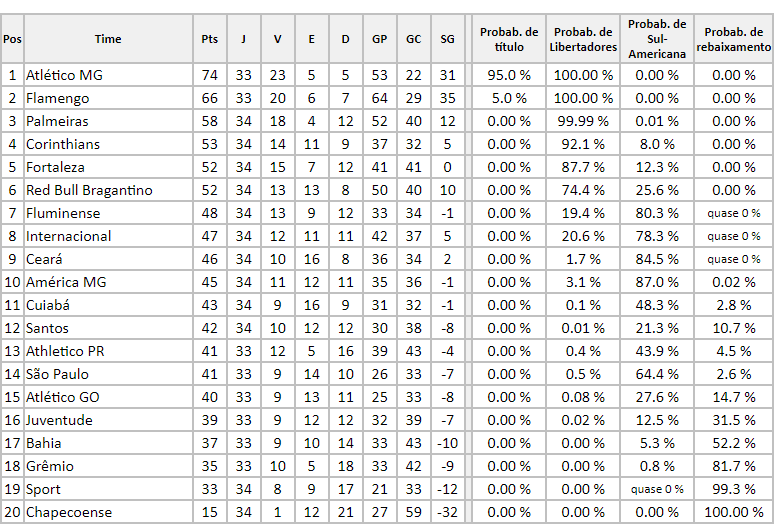
Task: Click América MG's 87.0 % Sul-Americana cell
Action: pos(657,282)
